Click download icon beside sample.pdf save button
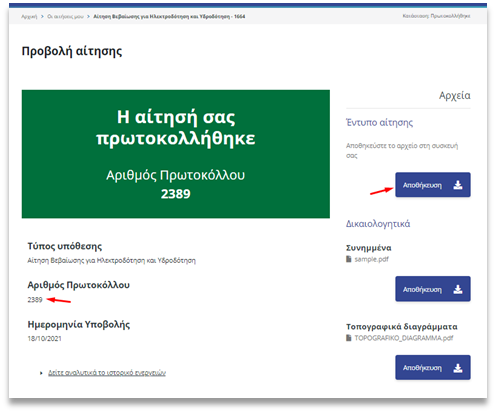The width and height of the screenshot is (496, 413). click(458, 289)
